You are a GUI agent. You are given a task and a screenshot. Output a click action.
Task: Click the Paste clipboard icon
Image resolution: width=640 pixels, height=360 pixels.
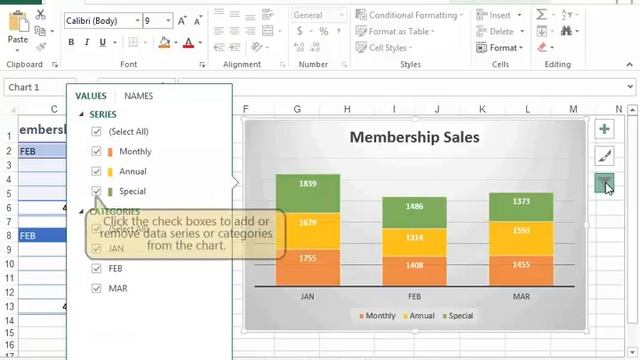[18, 20]
